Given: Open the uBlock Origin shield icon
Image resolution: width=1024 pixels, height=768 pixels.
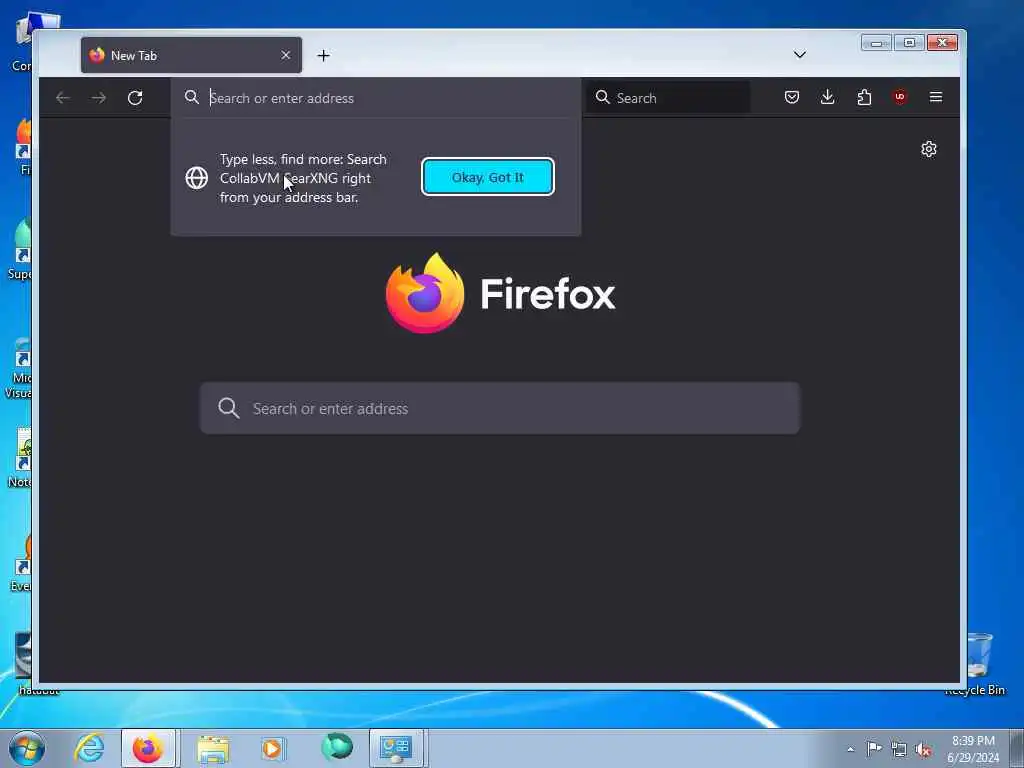Looking at the screenshot, I should tap(900, 97).
